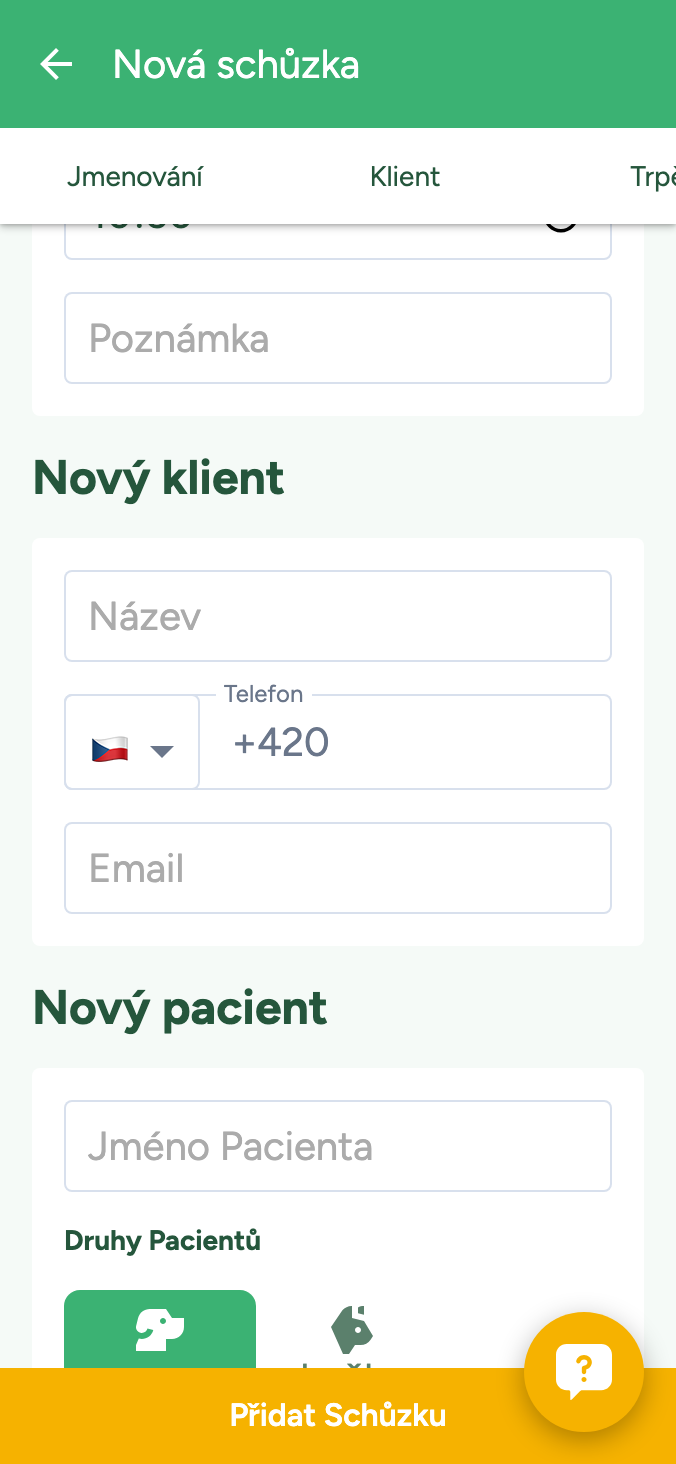Switch to the Jmenování tab
The image size is (676, 1464).
135,177
